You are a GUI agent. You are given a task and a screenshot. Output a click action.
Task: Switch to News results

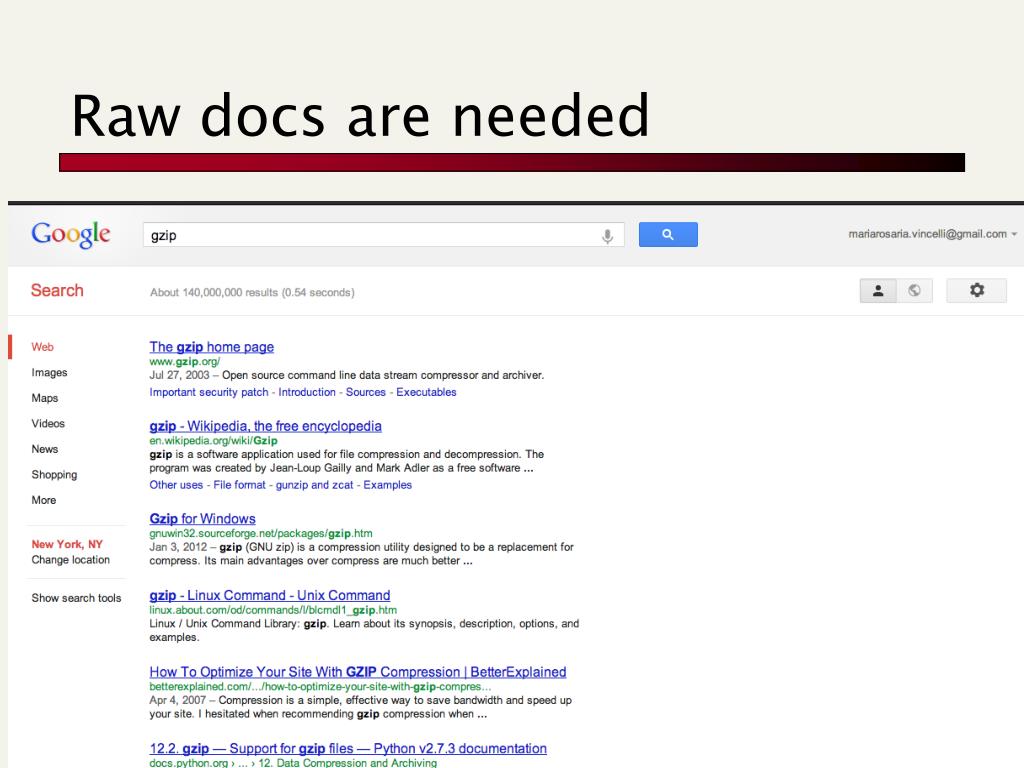pyautogui.click(x=44, y=449)
